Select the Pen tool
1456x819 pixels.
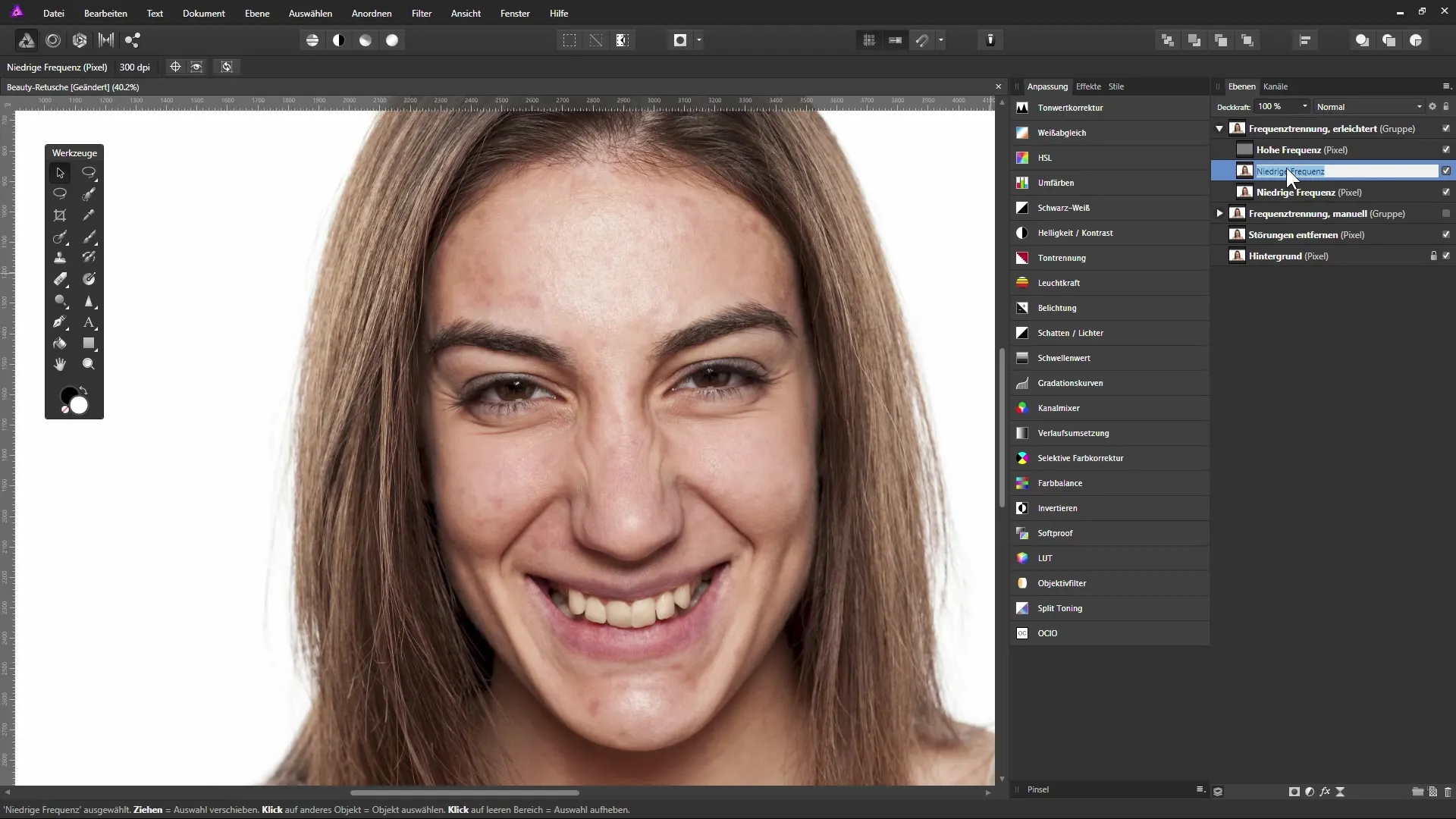[x=60, y=322]
